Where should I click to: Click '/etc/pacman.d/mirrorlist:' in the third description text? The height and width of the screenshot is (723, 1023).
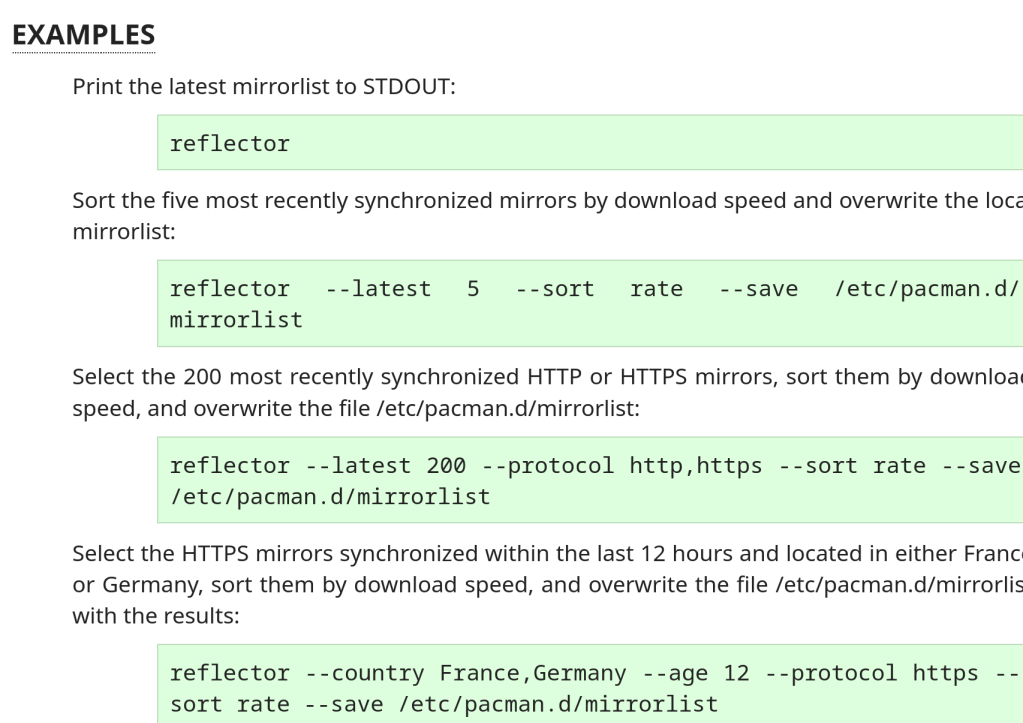click(538, 409)
